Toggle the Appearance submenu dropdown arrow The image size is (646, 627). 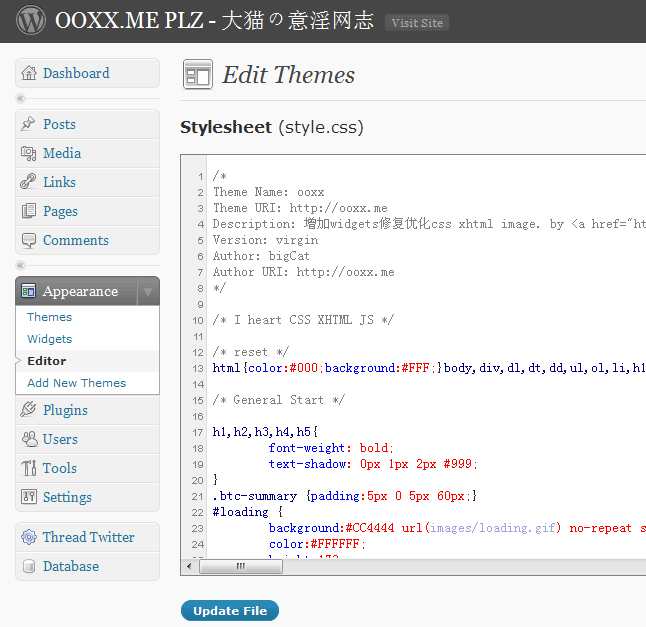point(148,291)
